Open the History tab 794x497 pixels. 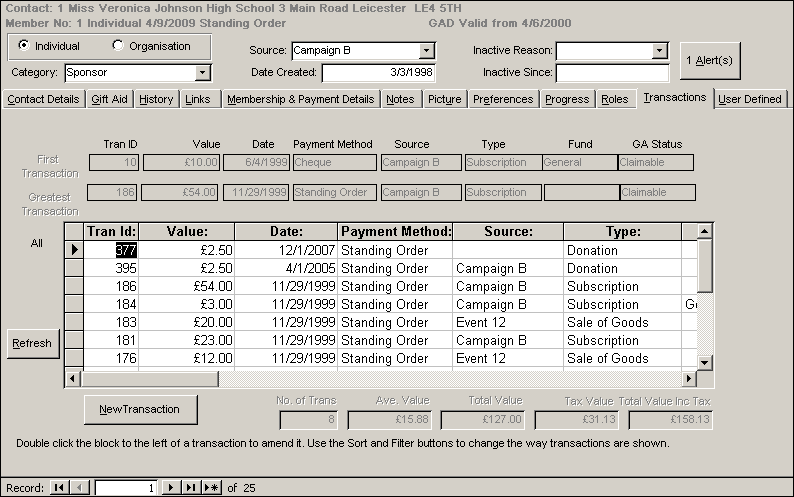156,99
